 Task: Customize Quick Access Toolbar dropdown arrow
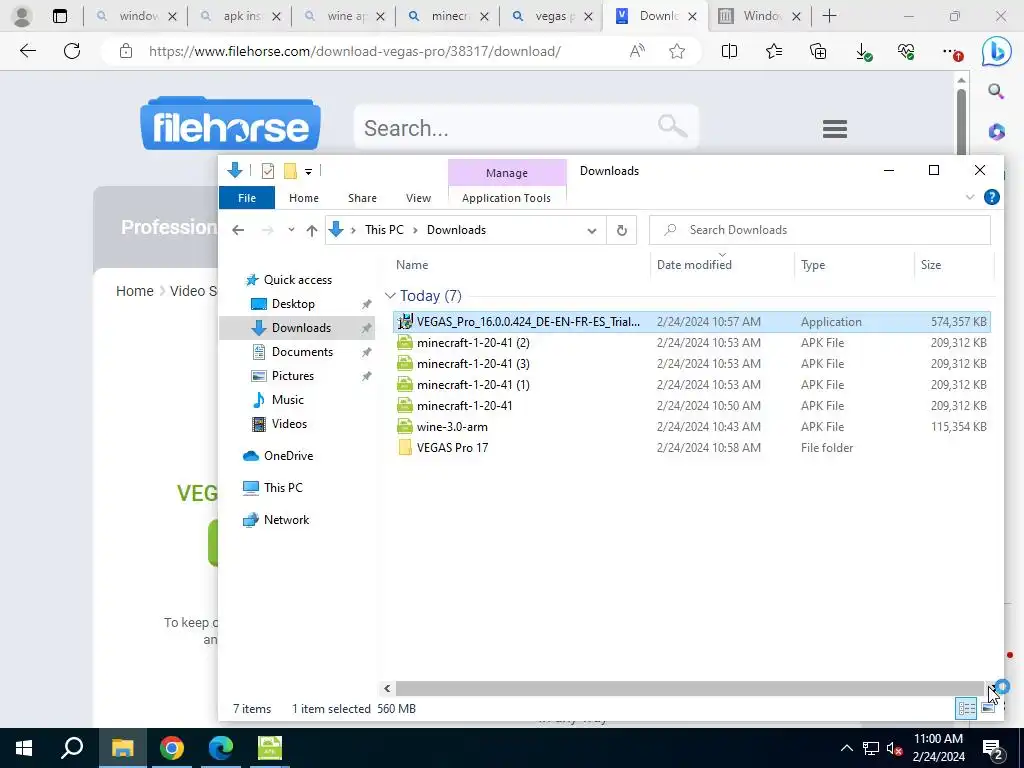(x=308, y=172)
